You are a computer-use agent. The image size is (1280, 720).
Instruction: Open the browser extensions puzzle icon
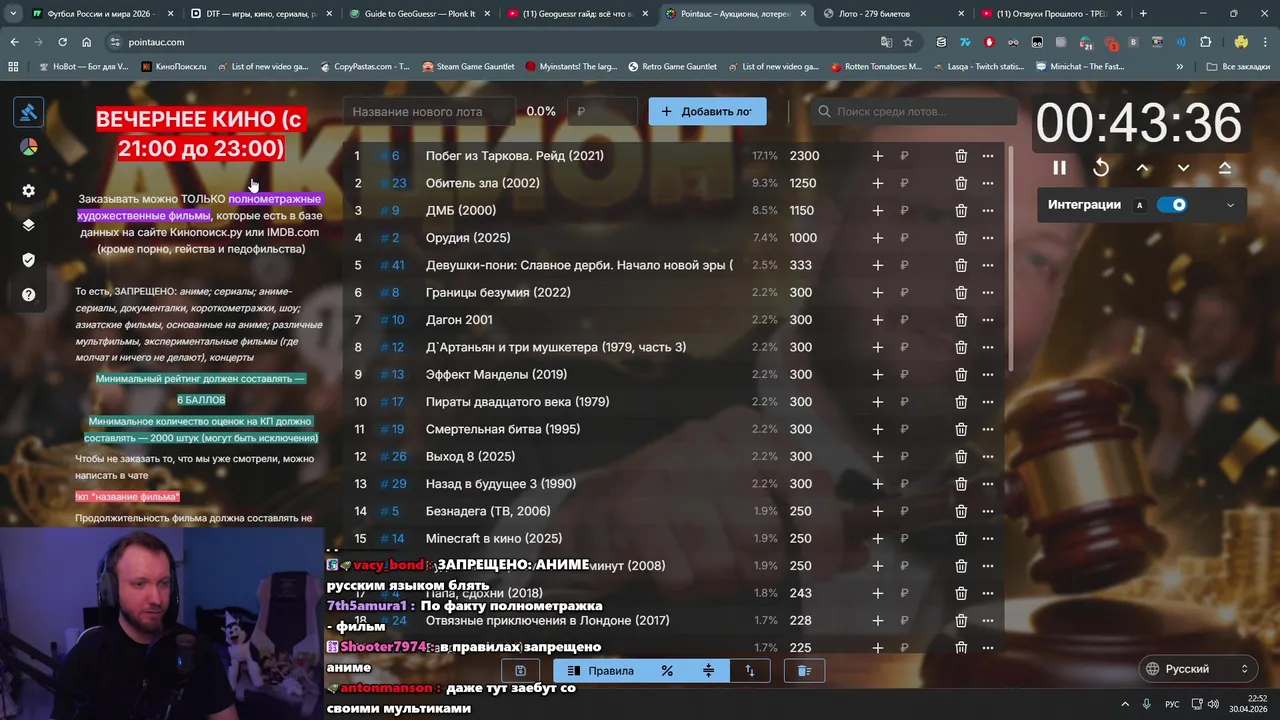pos(1205,42)
